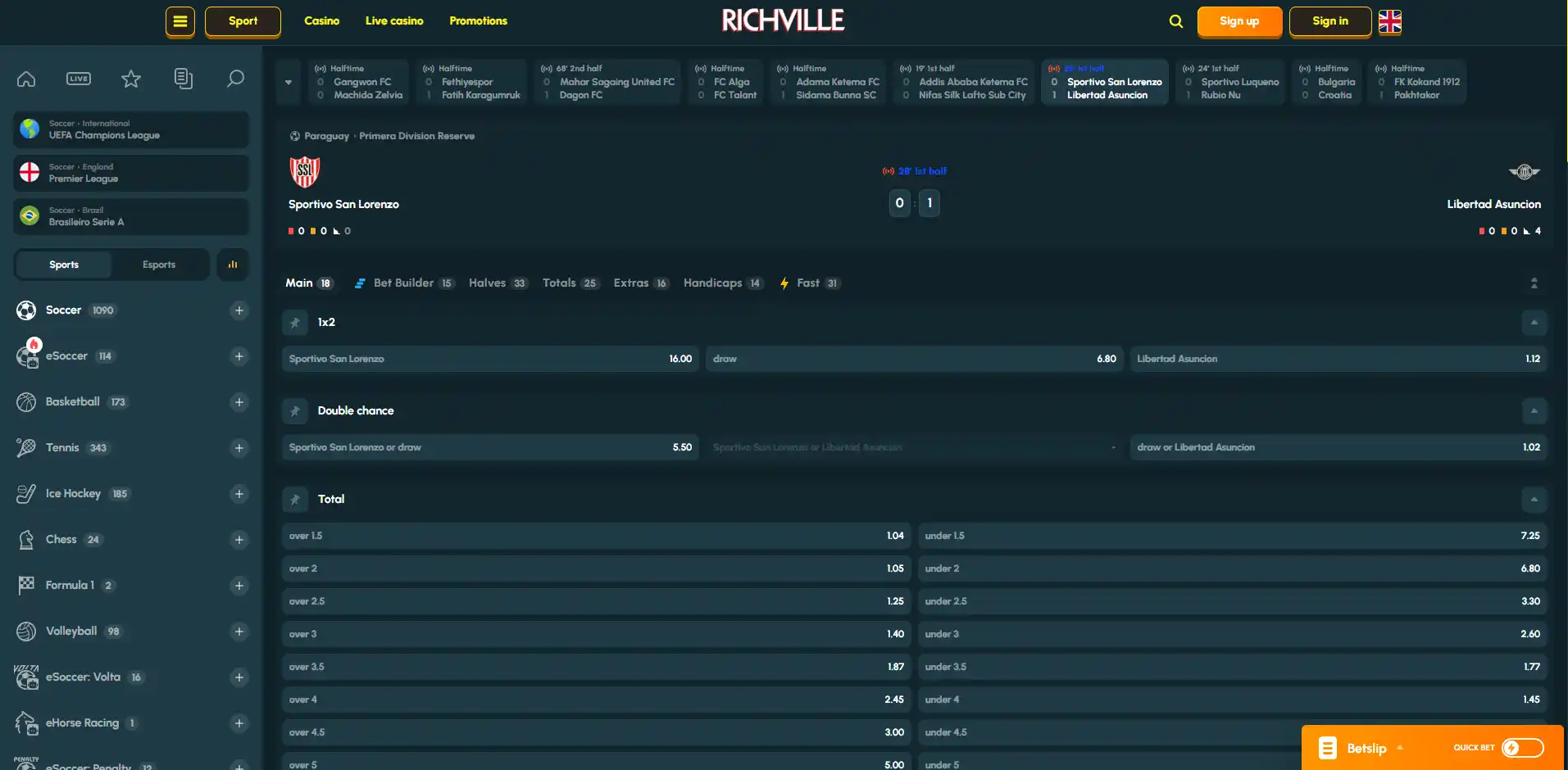Open the Brasileiro Serie A shortcut
The image size is (1568, 770).
pyautogui.click(x=131, y=216)
